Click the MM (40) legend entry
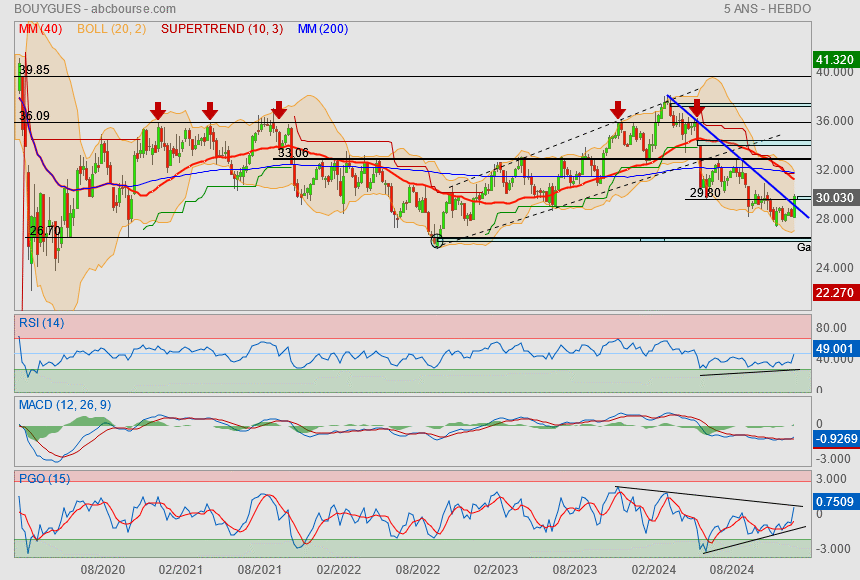860x580 pixels. coord(40,29)
